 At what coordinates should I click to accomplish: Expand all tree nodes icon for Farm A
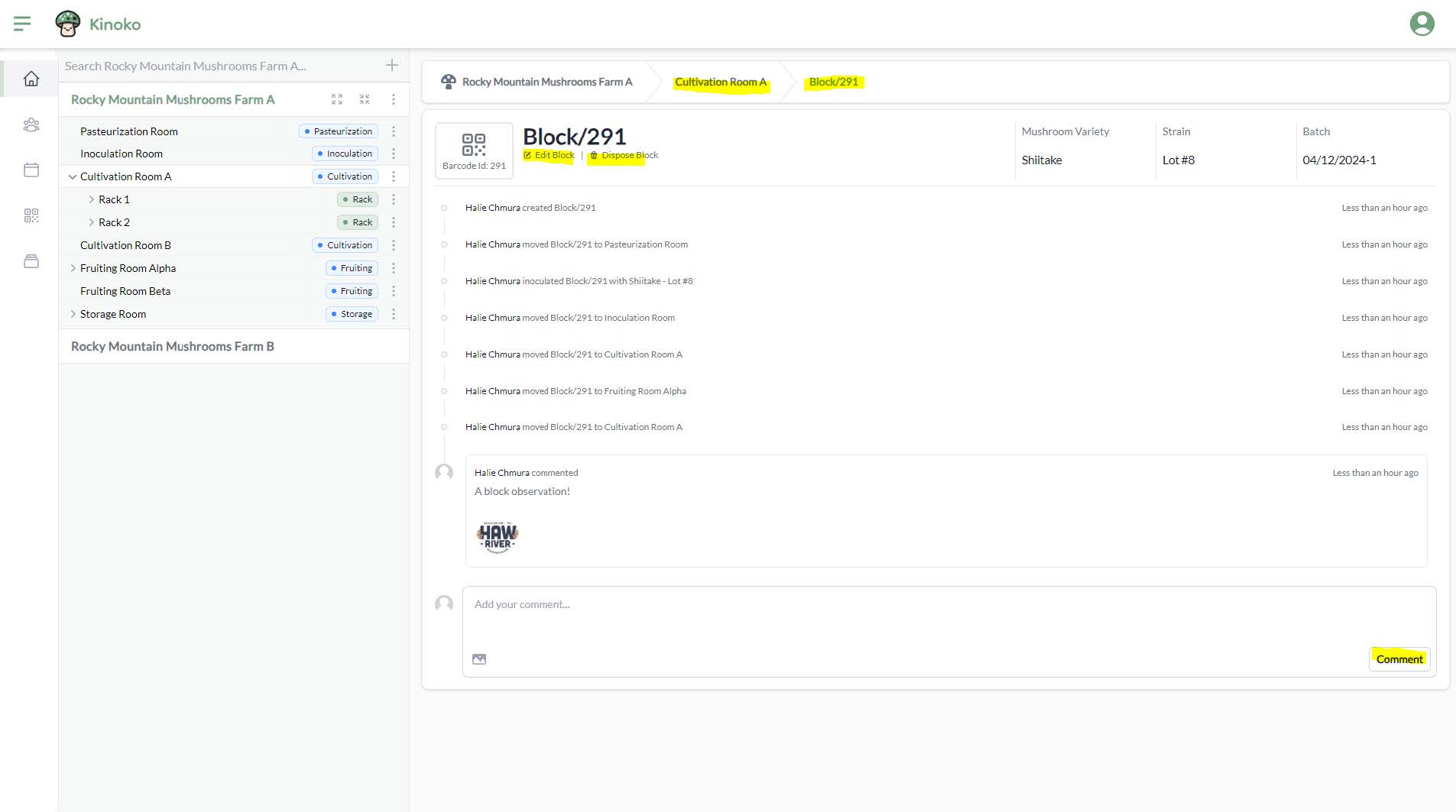click(337, 99)
